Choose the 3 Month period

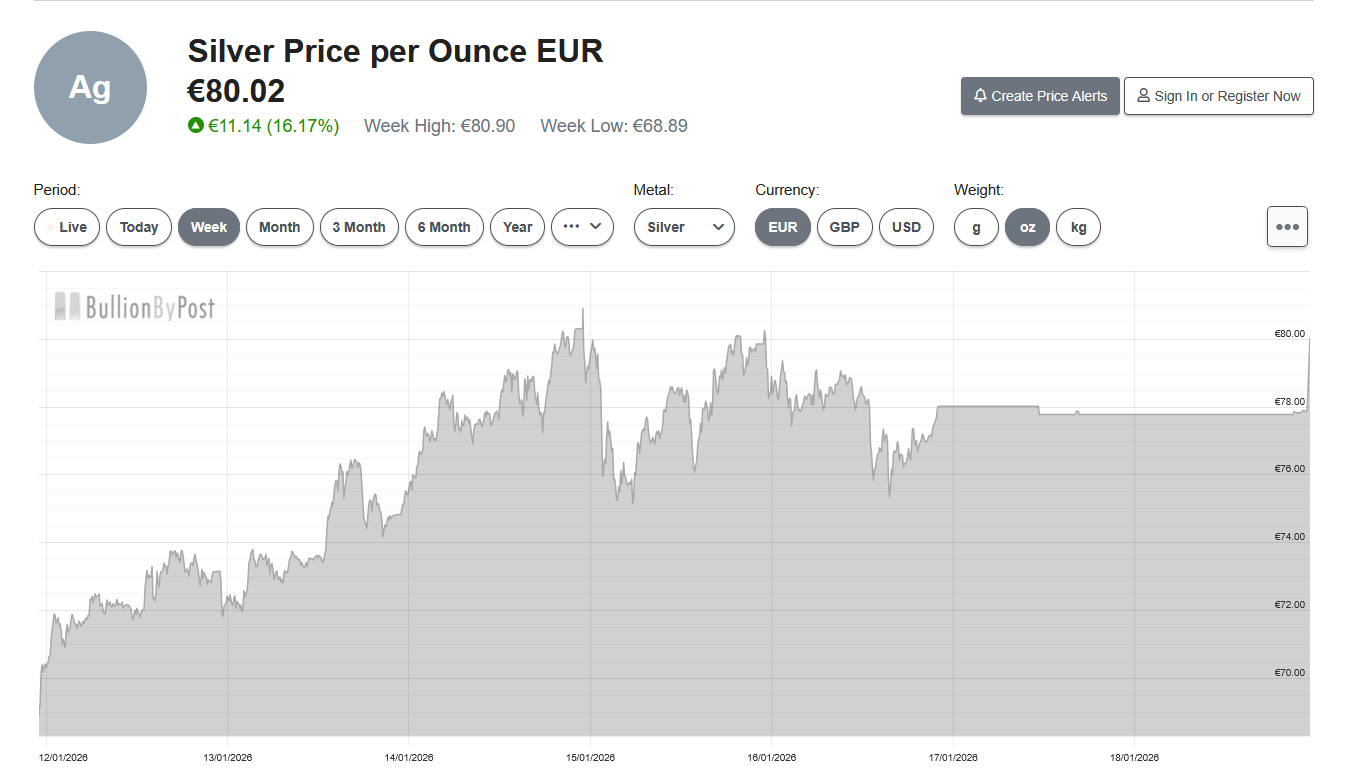(x=359, y=227)
